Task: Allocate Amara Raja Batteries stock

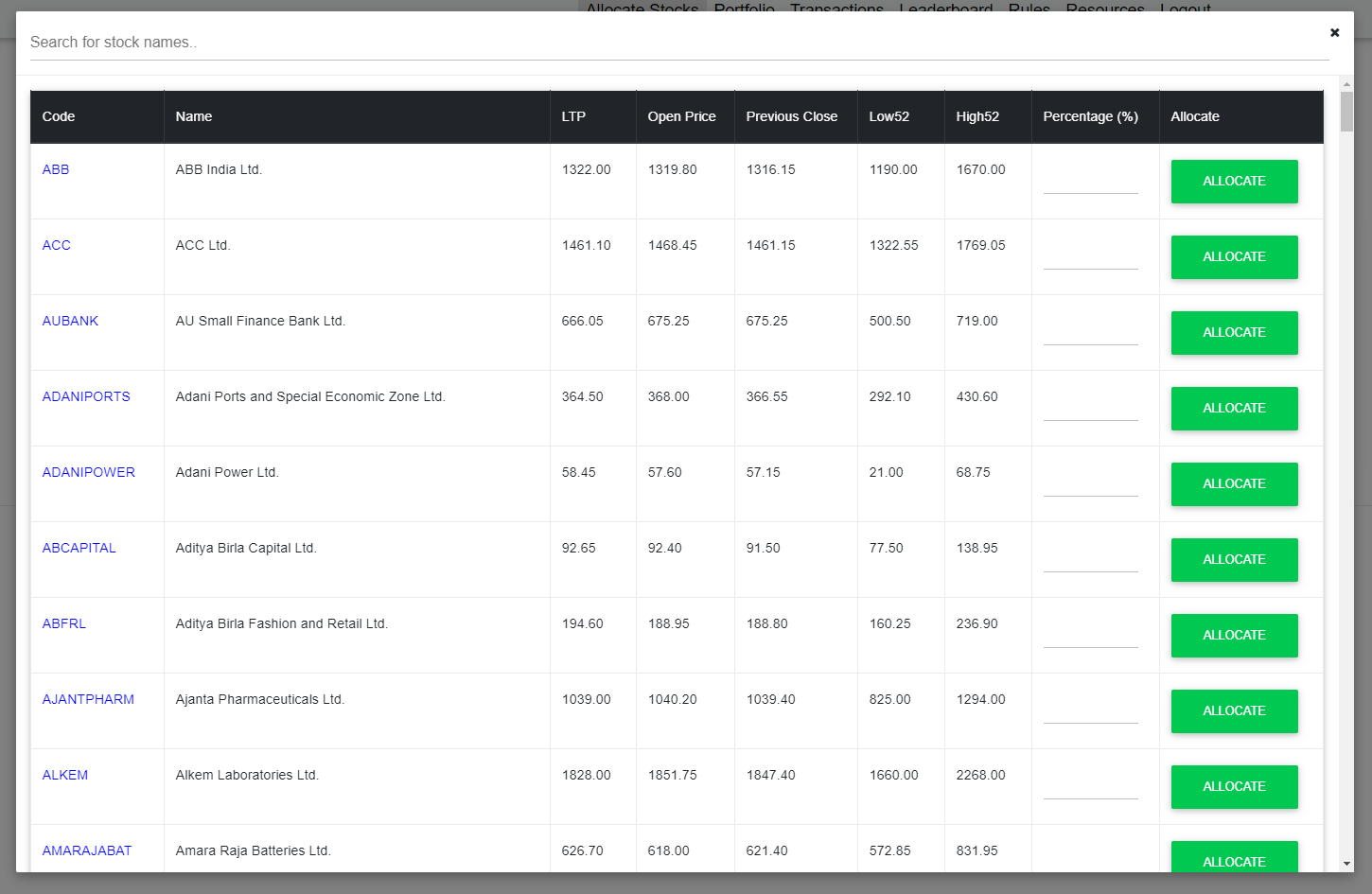Action: click(x=1234, y=857)
